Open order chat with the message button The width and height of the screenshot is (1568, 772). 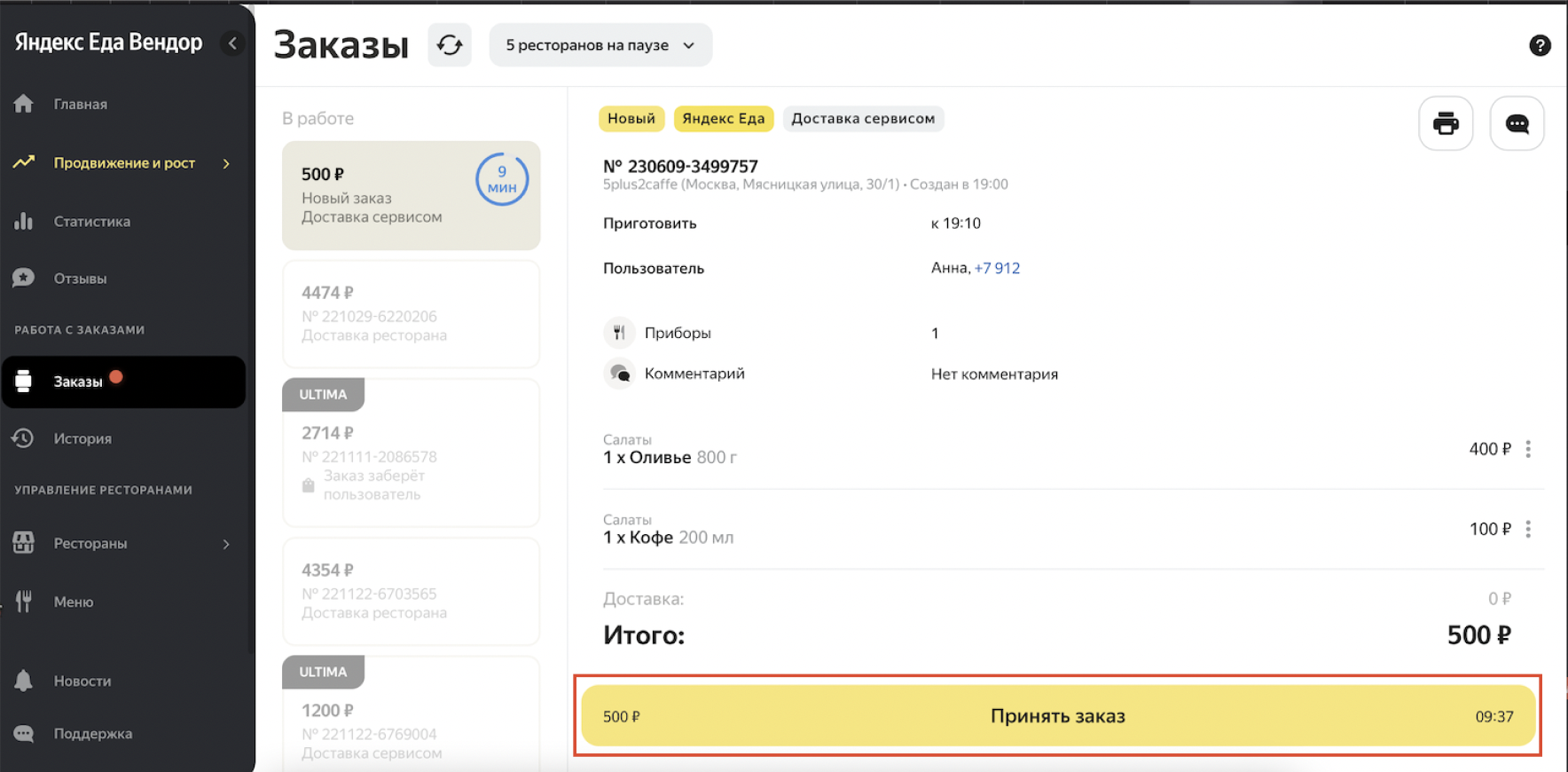tap(1517, 123)
